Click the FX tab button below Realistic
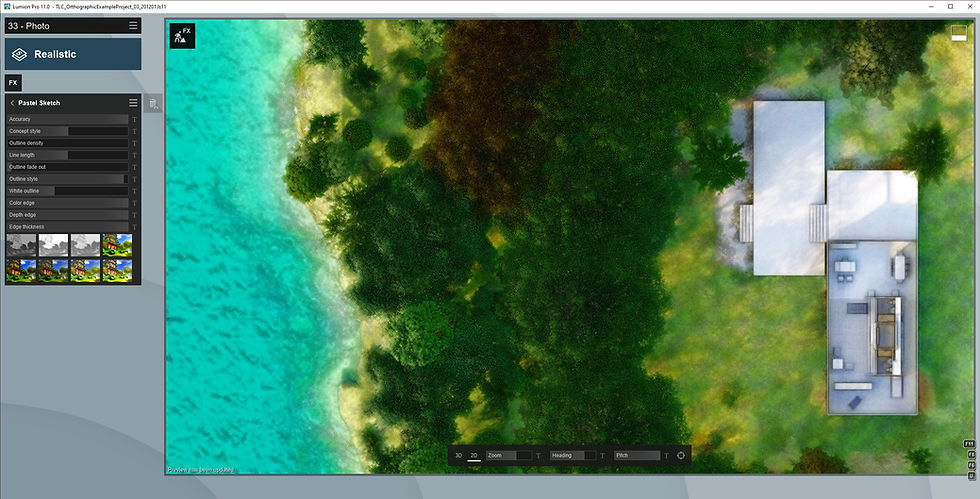980x499 pixels. point(13,83)
